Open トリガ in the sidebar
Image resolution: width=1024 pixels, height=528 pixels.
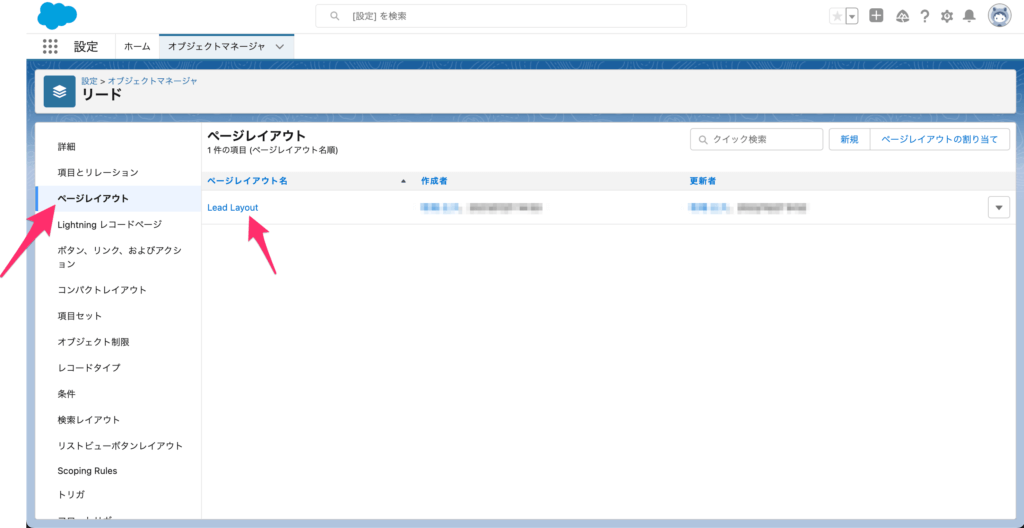point(71,495)
